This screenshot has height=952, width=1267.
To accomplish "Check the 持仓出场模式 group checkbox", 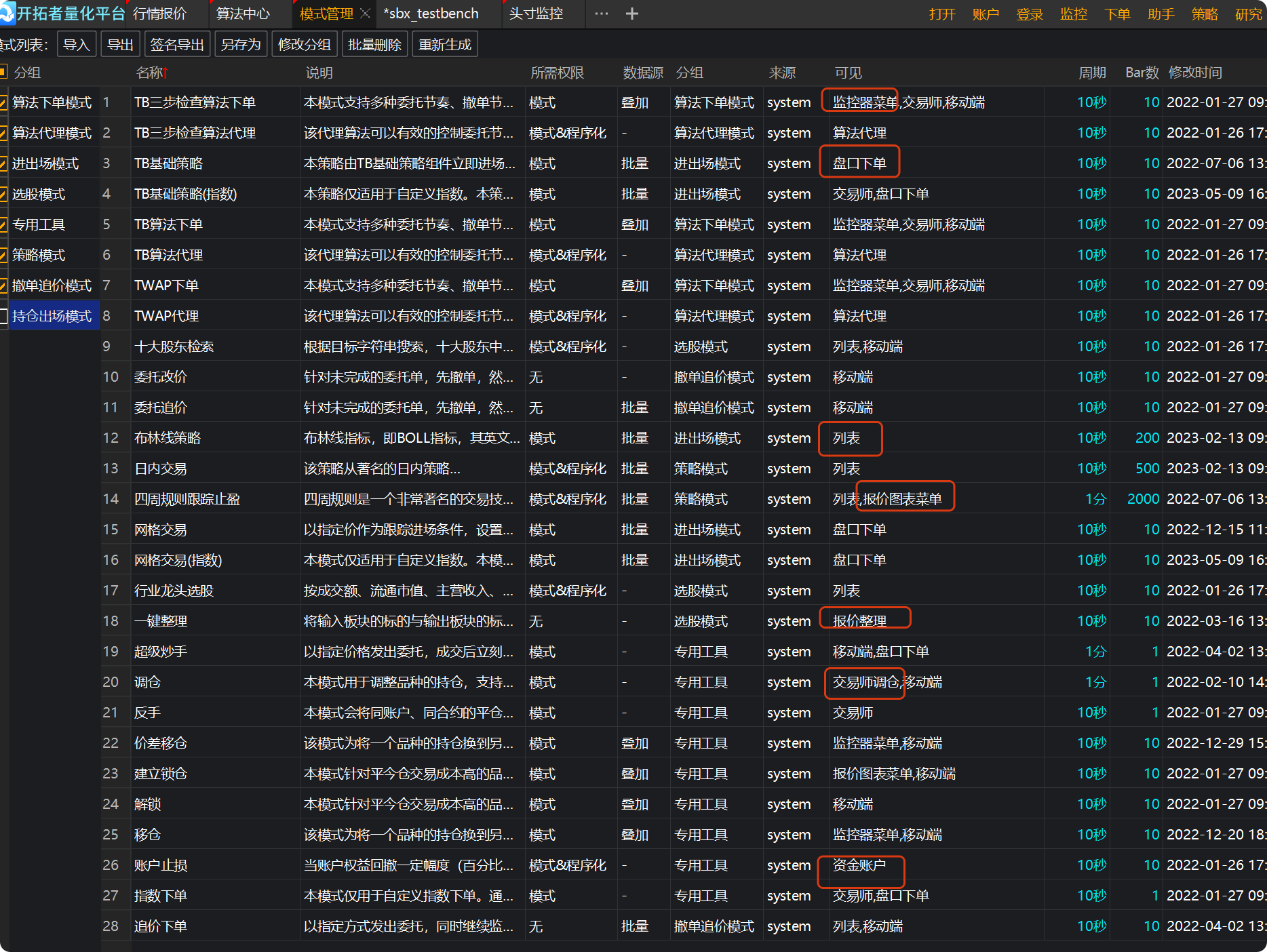I will coord(3,316).
